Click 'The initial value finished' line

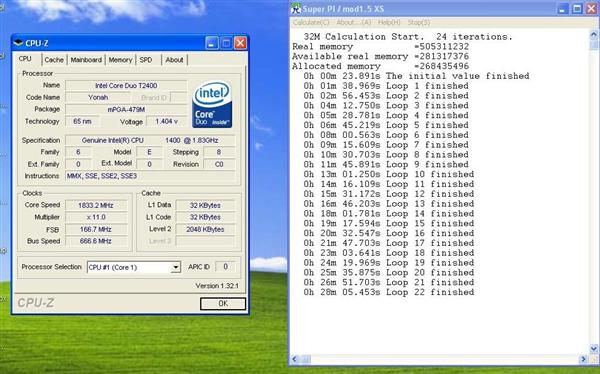tap(416, 76)
